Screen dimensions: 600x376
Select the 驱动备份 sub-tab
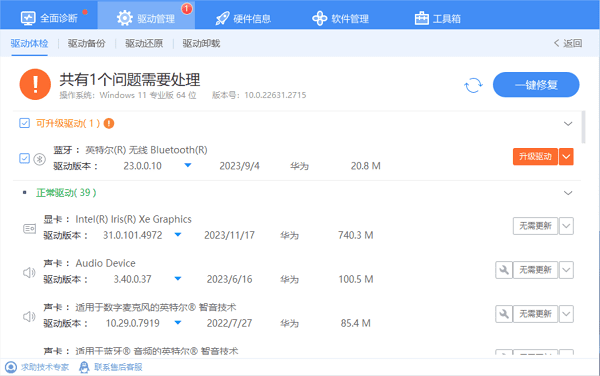[x=86, y=44]
